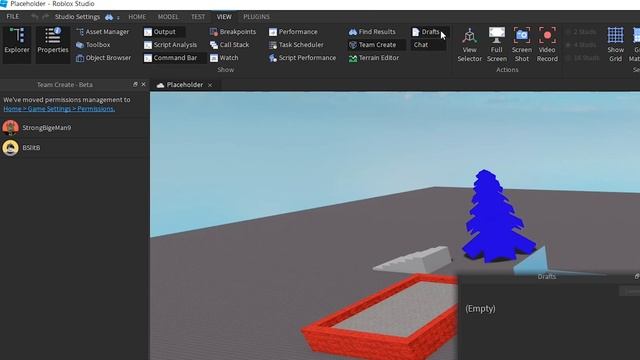Open the Object Browser

104,58
